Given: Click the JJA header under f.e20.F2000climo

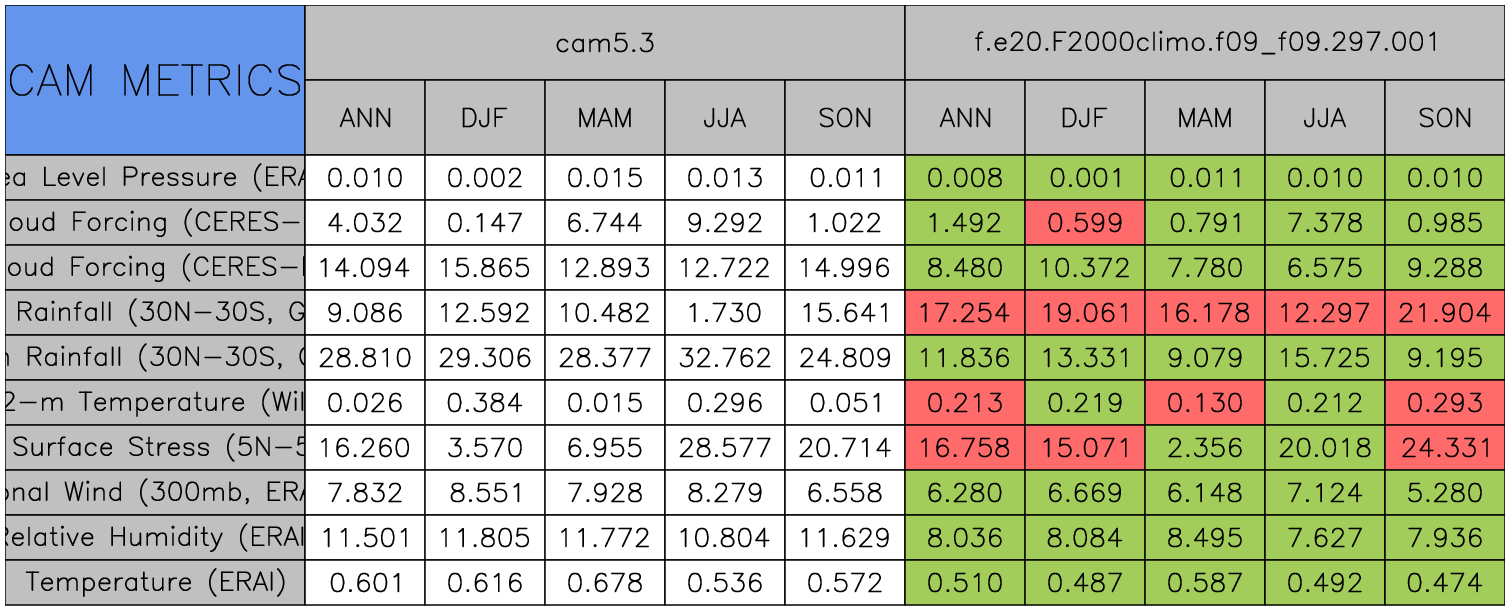Looking at the screenshot, I should 1325,118.
